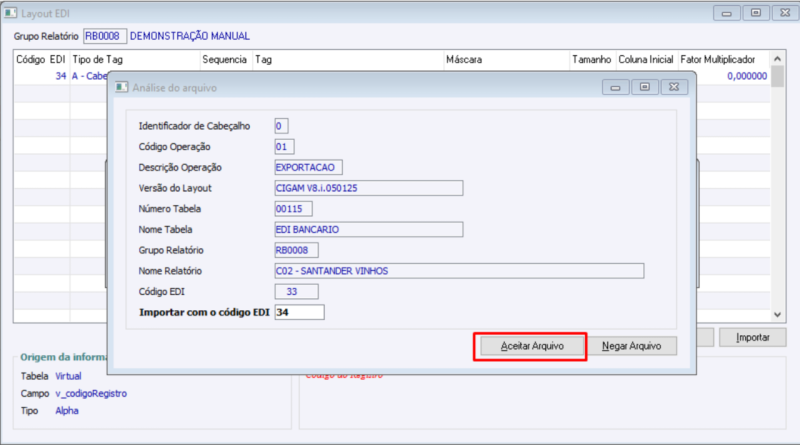
Task: Click the Análise do arquivo window icon
Action: point(121,87)
